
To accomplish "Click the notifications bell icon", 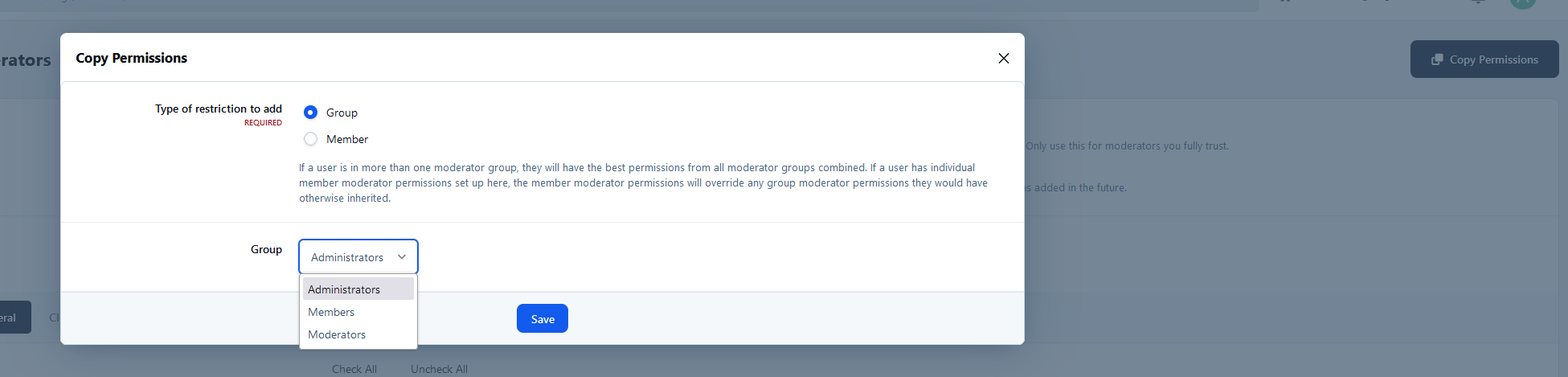I will 1477,2.
